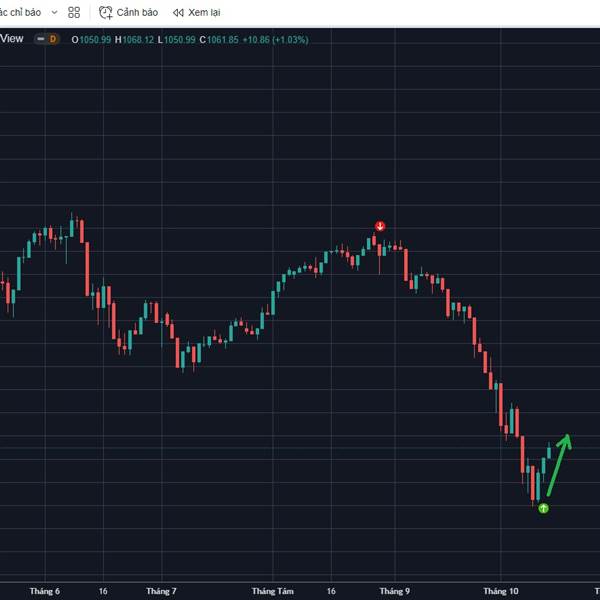Screen dimensions: 600x600
Task: Select the green up-arrow buy marker
Action: [x=543, y=508]
